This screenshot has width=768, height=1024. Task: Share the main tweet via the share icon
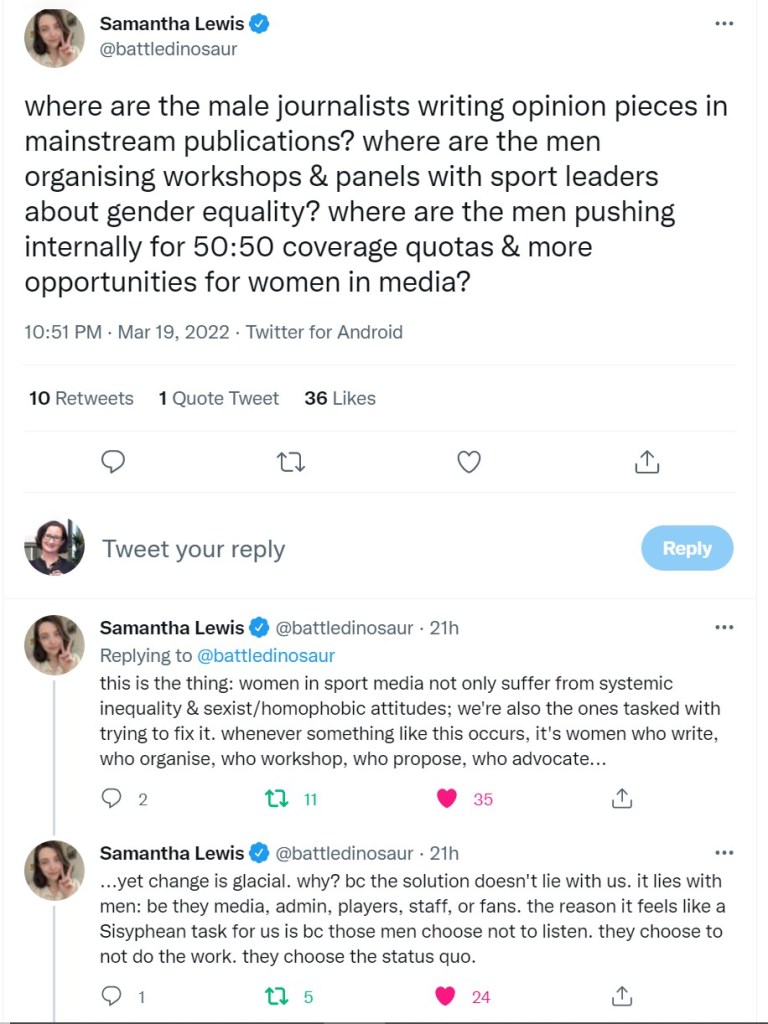click(x=646, y=461)
